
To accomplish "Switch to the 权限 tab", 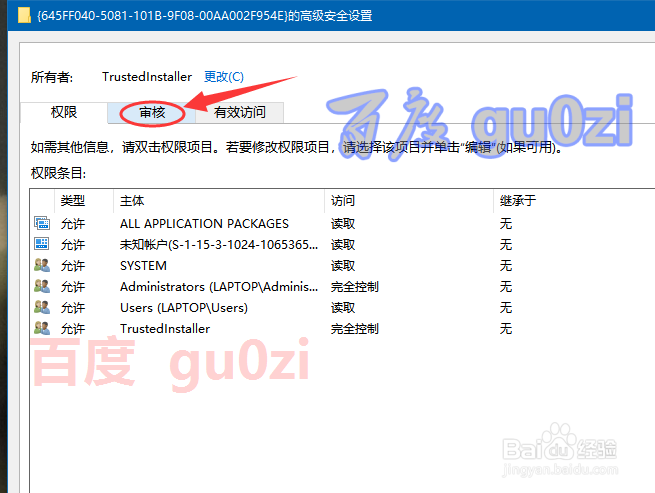I will 64,112.
